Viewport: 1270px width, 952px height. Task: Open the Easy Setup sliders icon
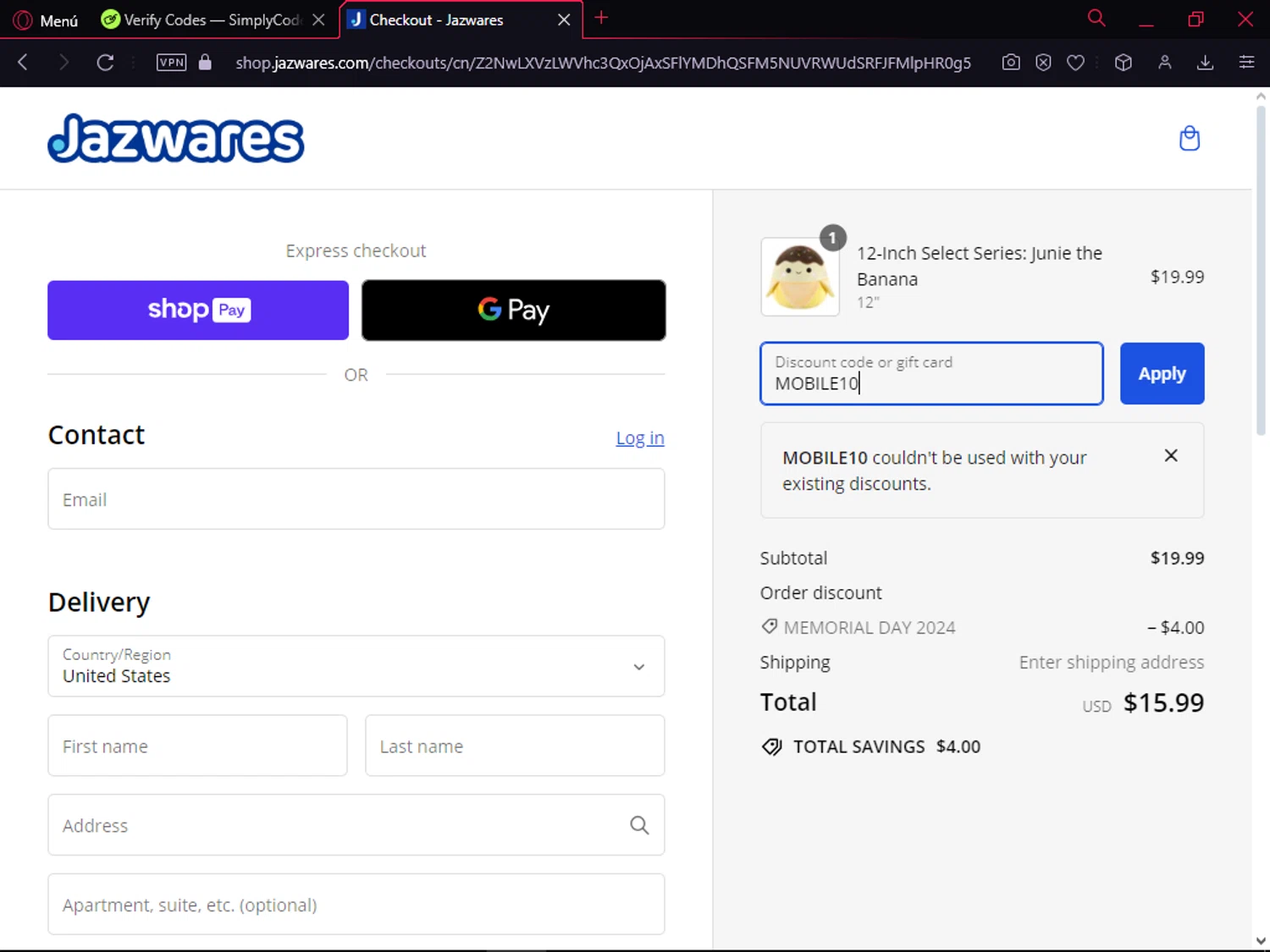click(1246, 62)
